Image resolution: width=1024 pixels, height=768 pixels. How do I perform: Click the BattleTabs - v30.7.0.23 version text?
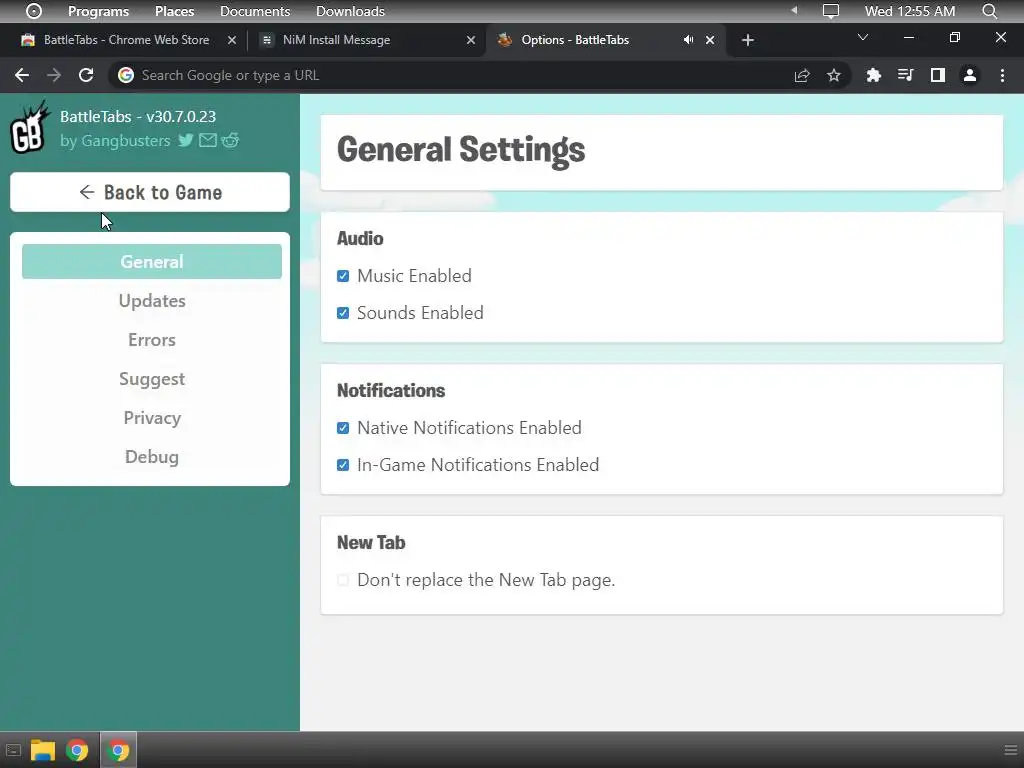[x=138, y=116]
